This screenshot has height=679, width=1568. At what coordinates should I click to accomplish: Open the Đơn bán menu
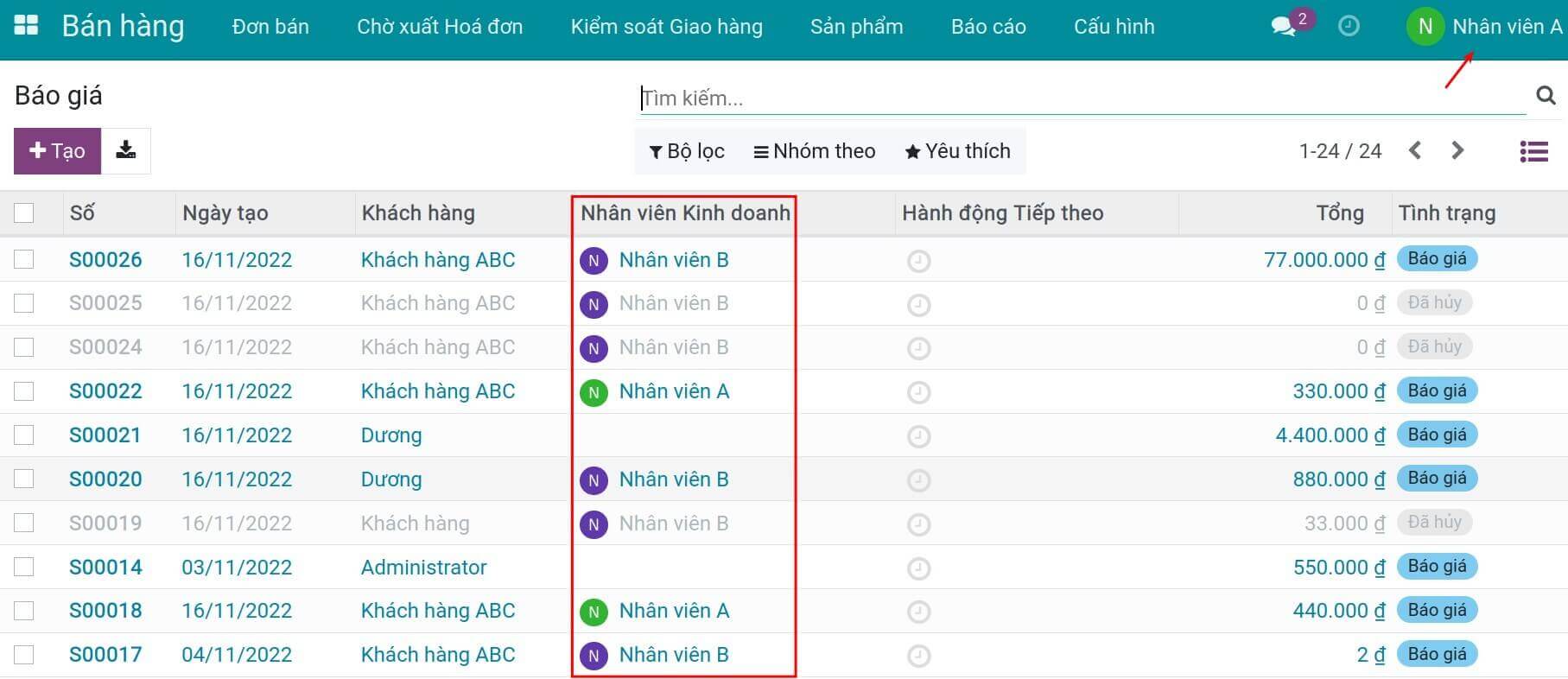click(270, 26)
